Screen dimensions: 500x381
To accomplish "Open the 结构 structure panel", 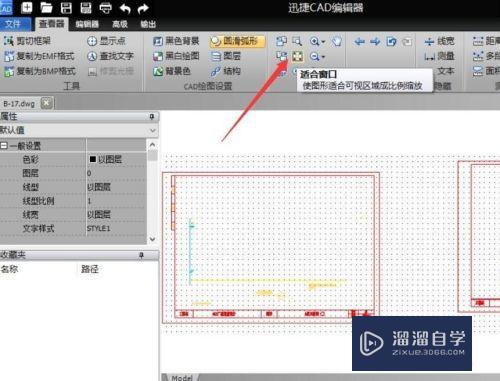I will point(226,71).
